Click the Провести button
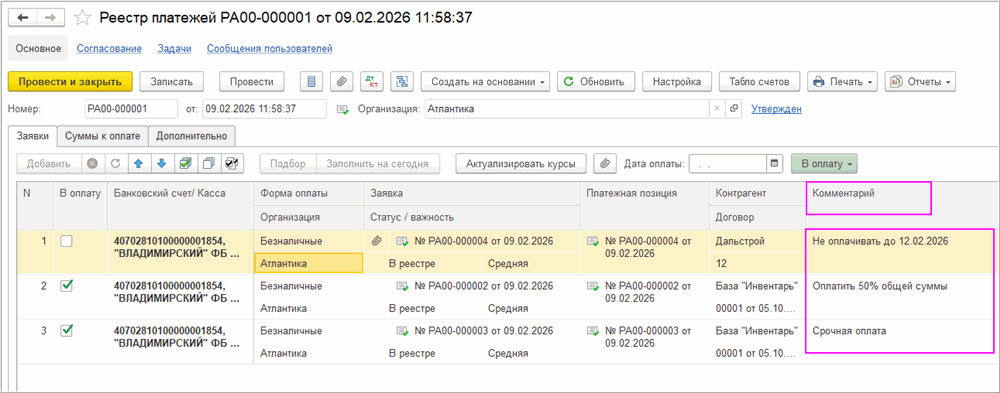Viewport: 1000px width, 393px height. (x=252, y=82)
